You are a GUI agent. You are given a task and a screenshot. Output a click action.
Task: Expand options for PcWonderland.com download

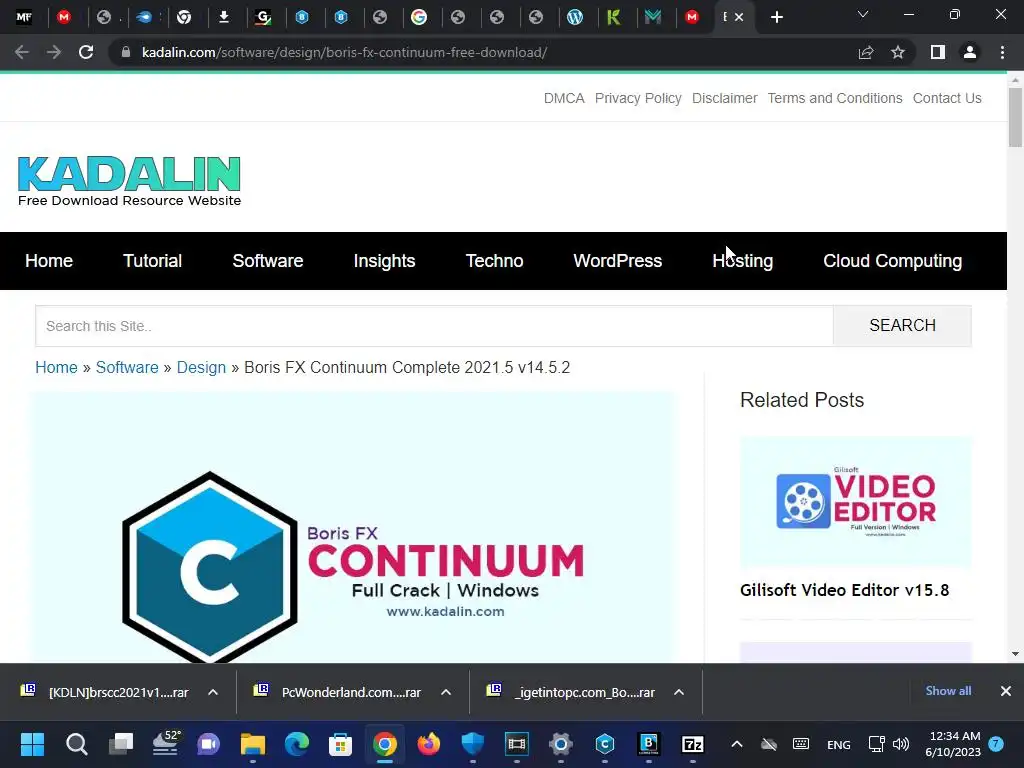pos(446,692)
